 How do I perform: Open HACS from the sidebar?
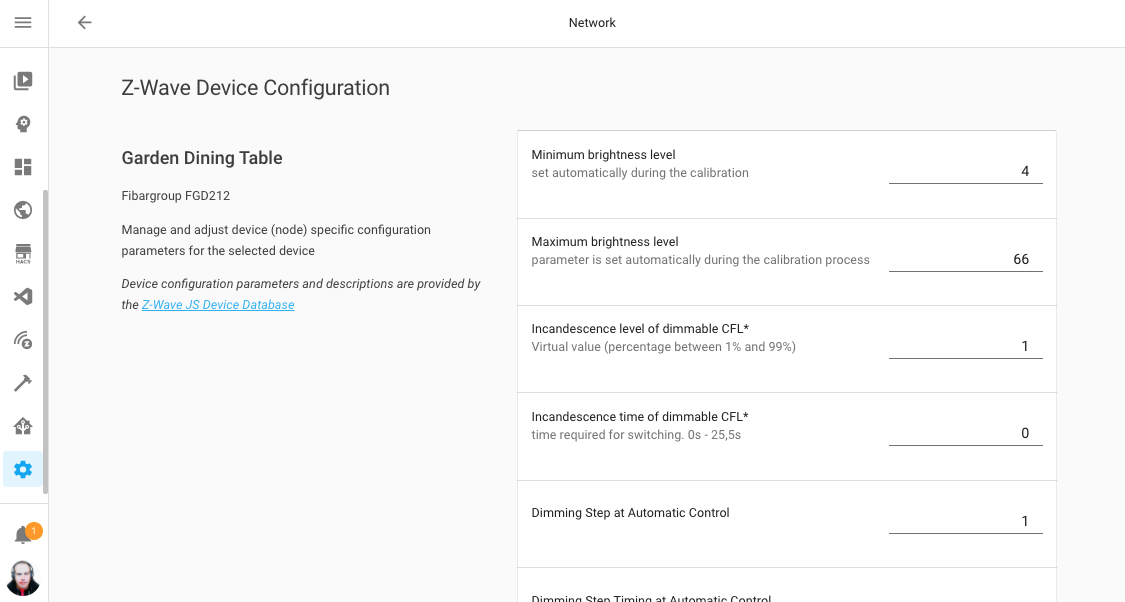pos(22,253)
